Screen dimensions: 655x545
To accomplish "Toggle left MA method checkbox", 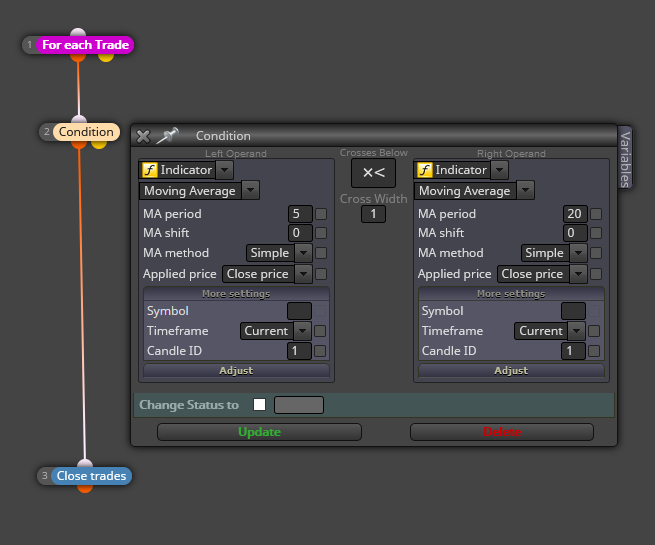I will click(321, 253).
